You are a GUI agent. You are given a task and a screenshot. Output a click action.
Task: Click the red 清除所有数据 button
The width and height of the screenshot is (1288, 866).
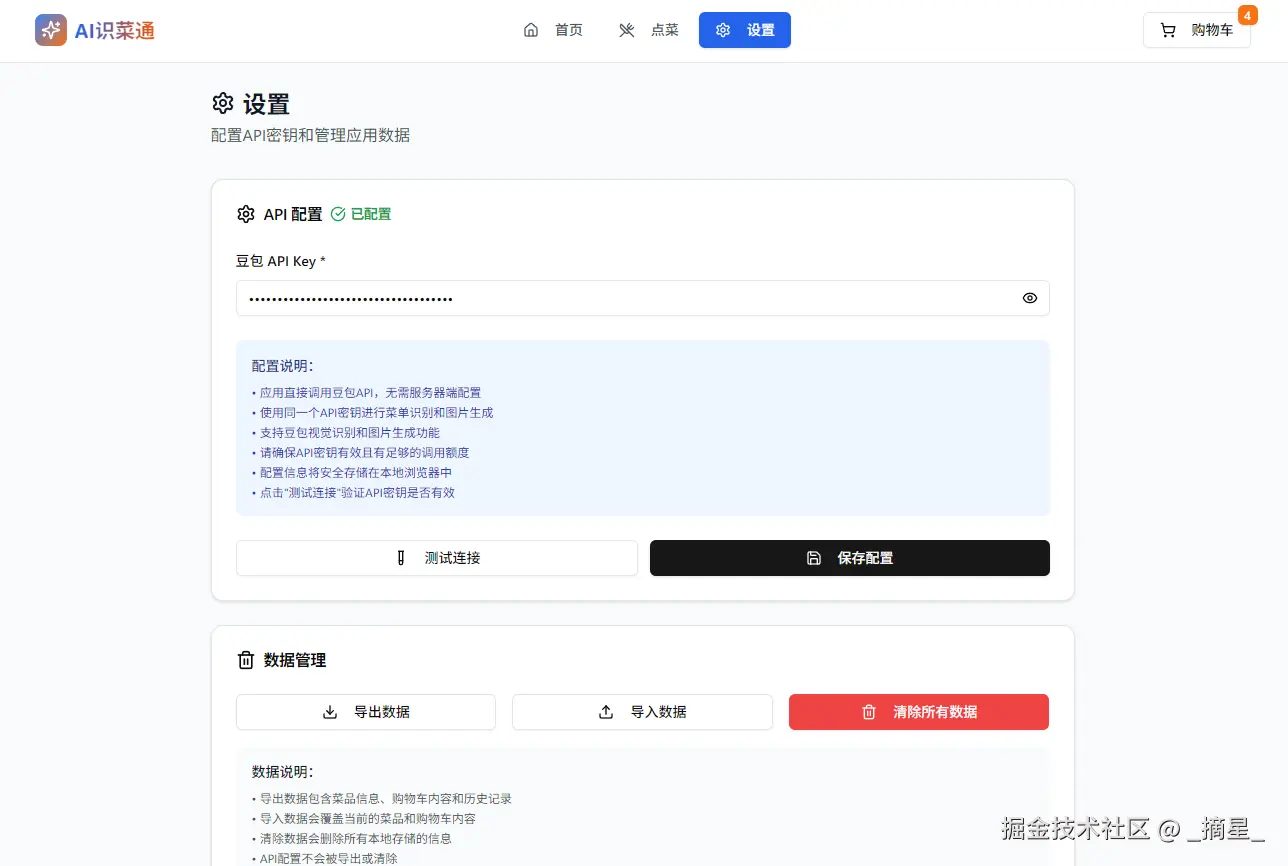(919, 712)
